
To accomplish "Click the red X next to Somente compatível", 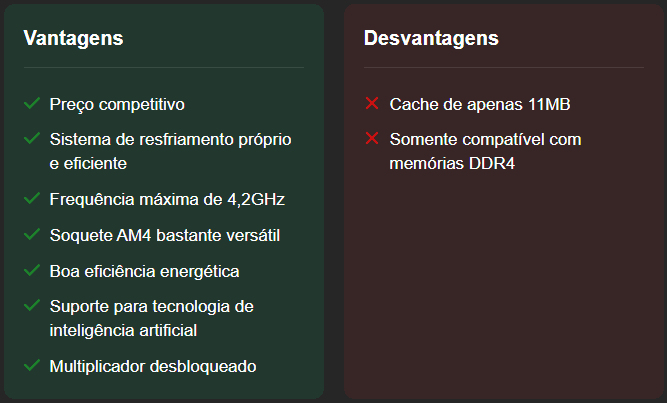I will click(x=372, y=138).
